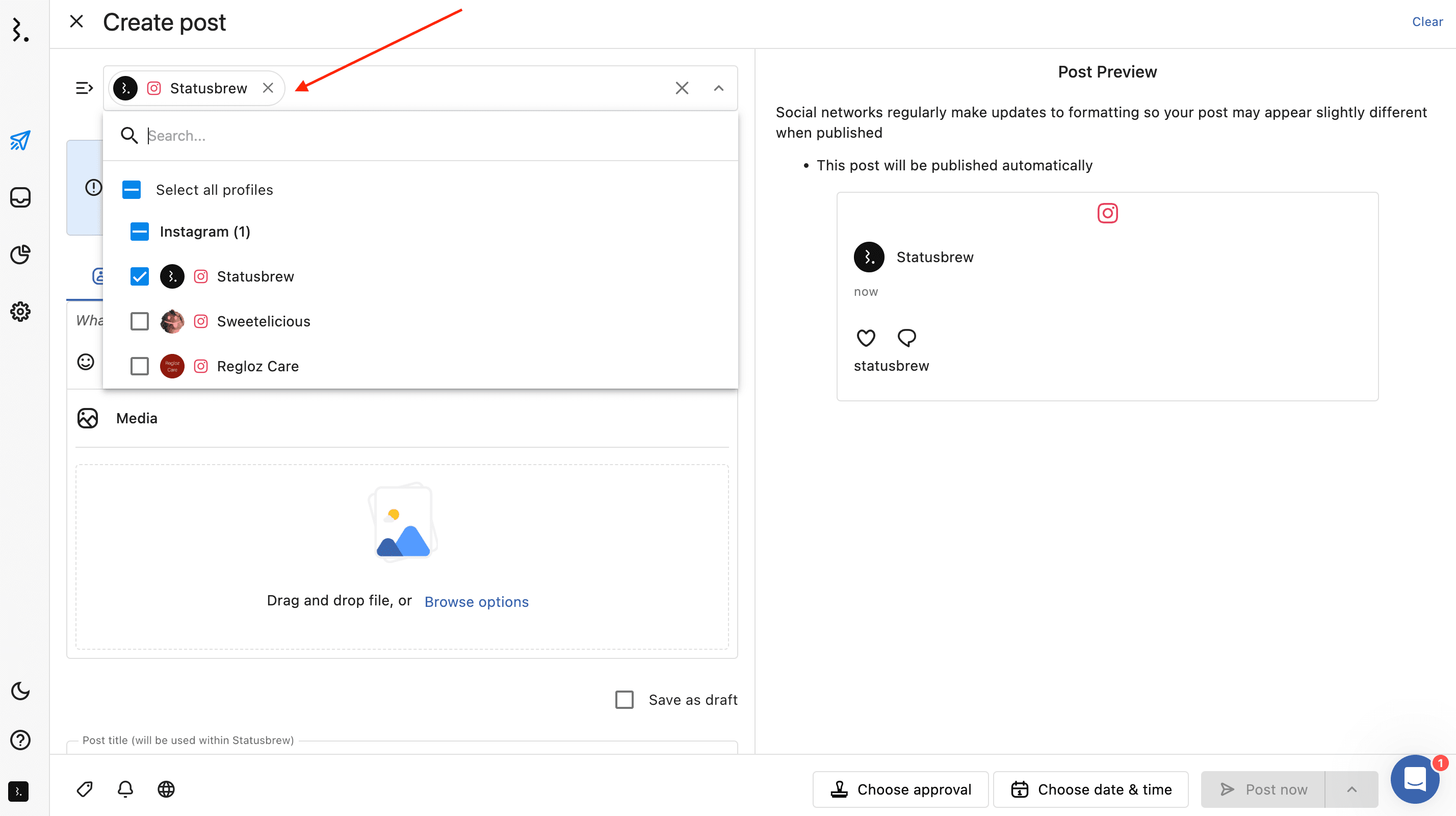Click the Save as draft label

point(693,700)
